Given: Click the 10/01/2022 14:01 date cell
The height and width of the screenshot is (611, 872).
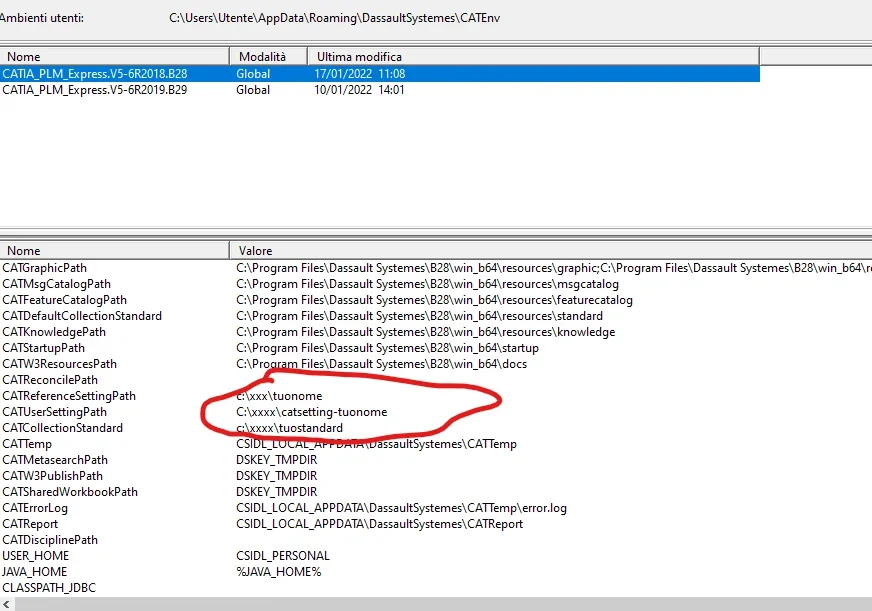Looking at the screenshot, I should click(x=359, y=90).
